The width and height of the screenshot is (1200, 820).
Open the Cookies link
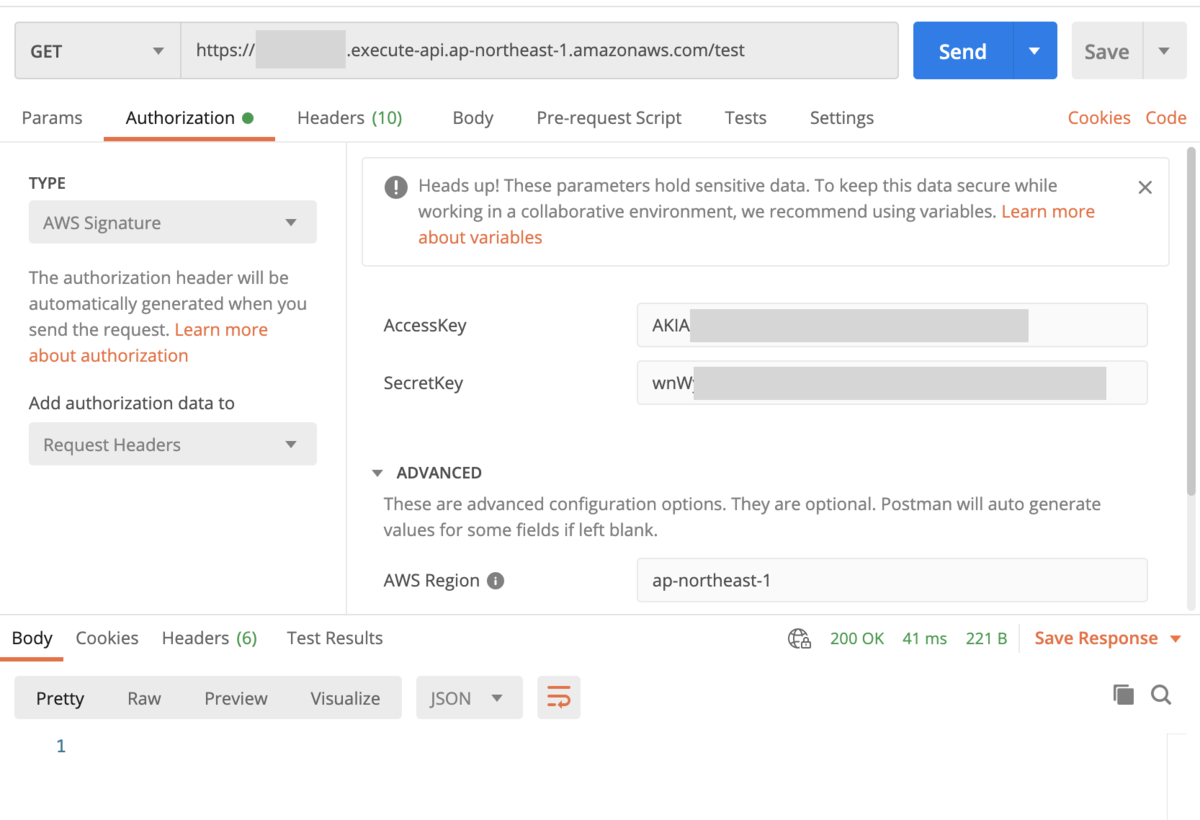pyautogui.click(x=1099, y=118)
